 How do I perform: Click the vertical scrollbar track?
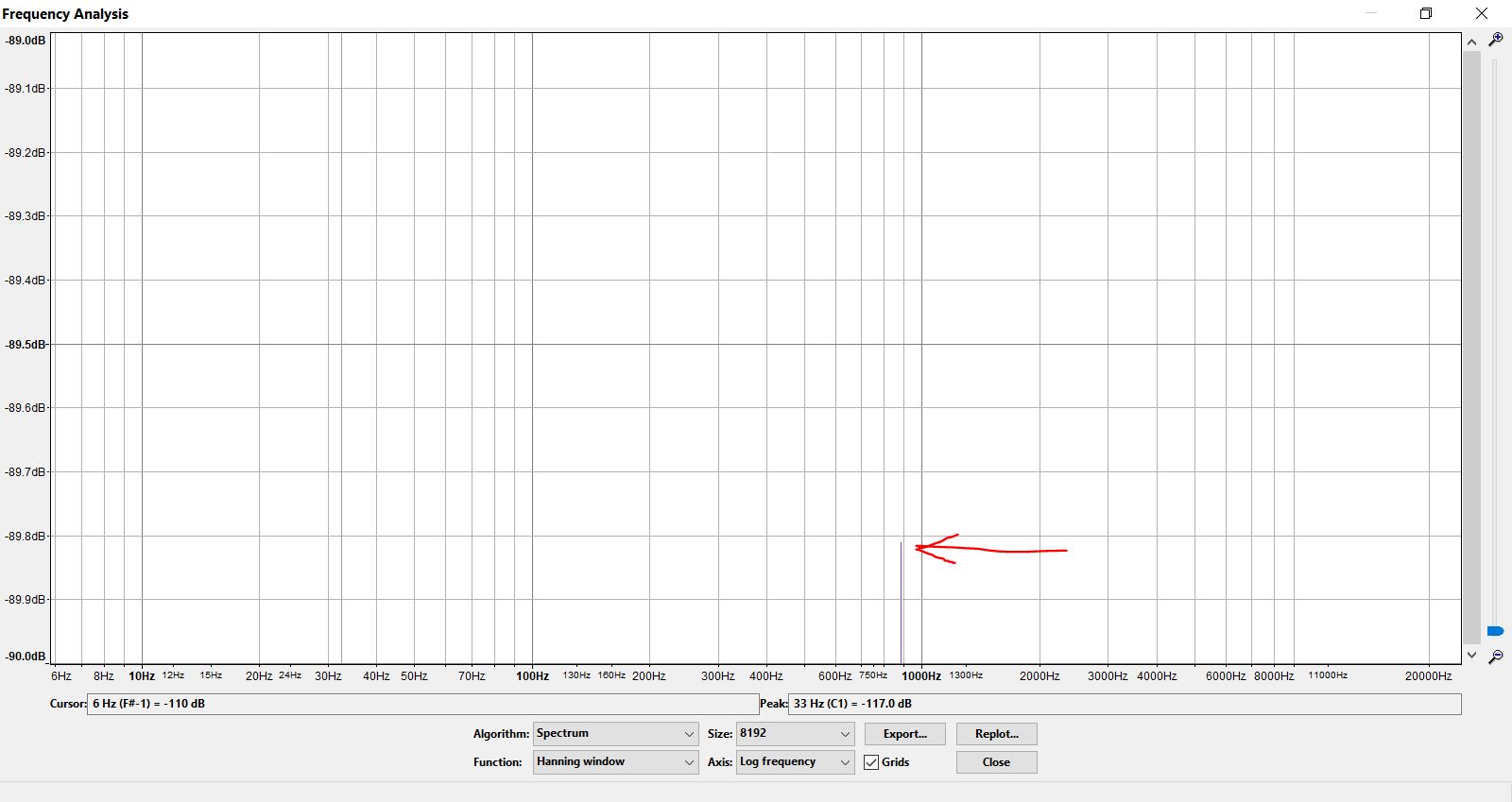[1471, 348]
